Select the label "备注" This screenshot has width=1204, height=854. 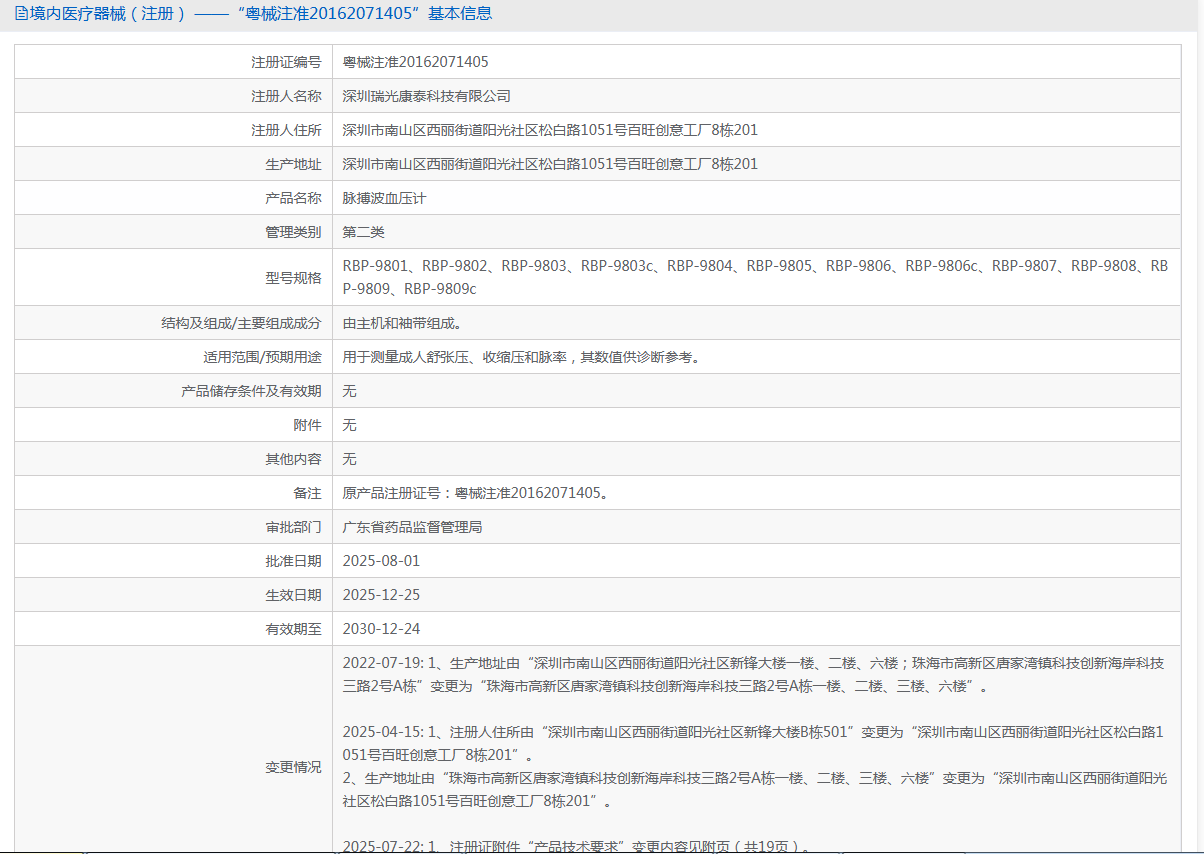tap(307, 493)
